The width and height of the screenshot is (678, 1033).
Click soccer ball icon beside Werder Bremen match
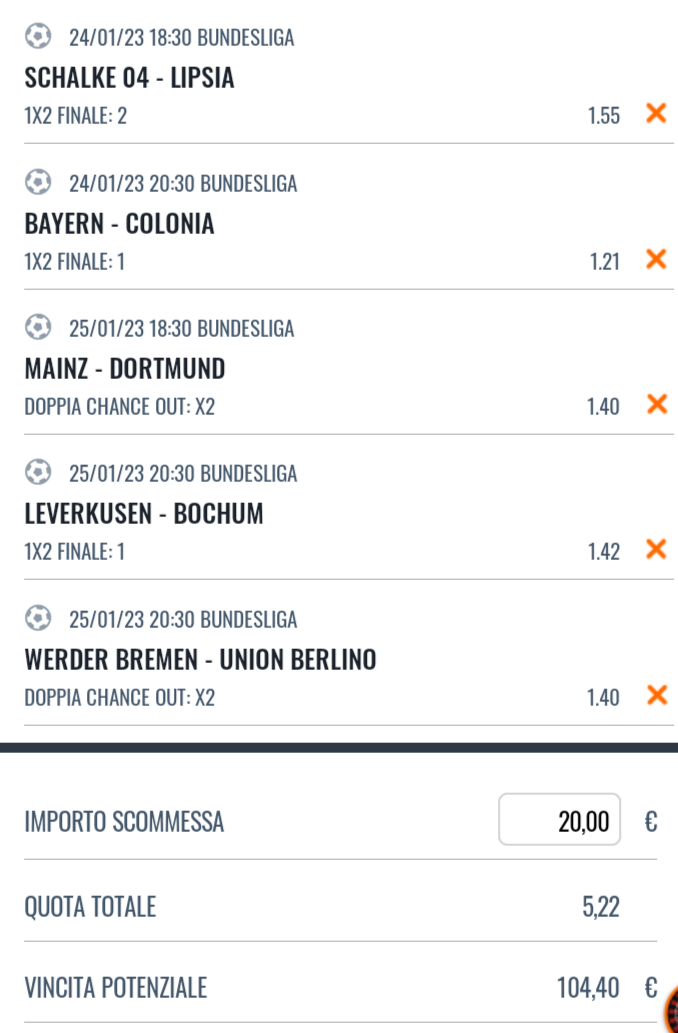click(38, 618)
